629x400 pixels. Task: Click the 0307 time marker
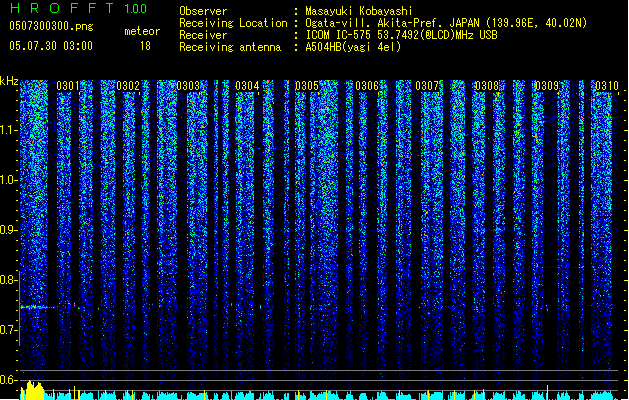click(427, 86)
